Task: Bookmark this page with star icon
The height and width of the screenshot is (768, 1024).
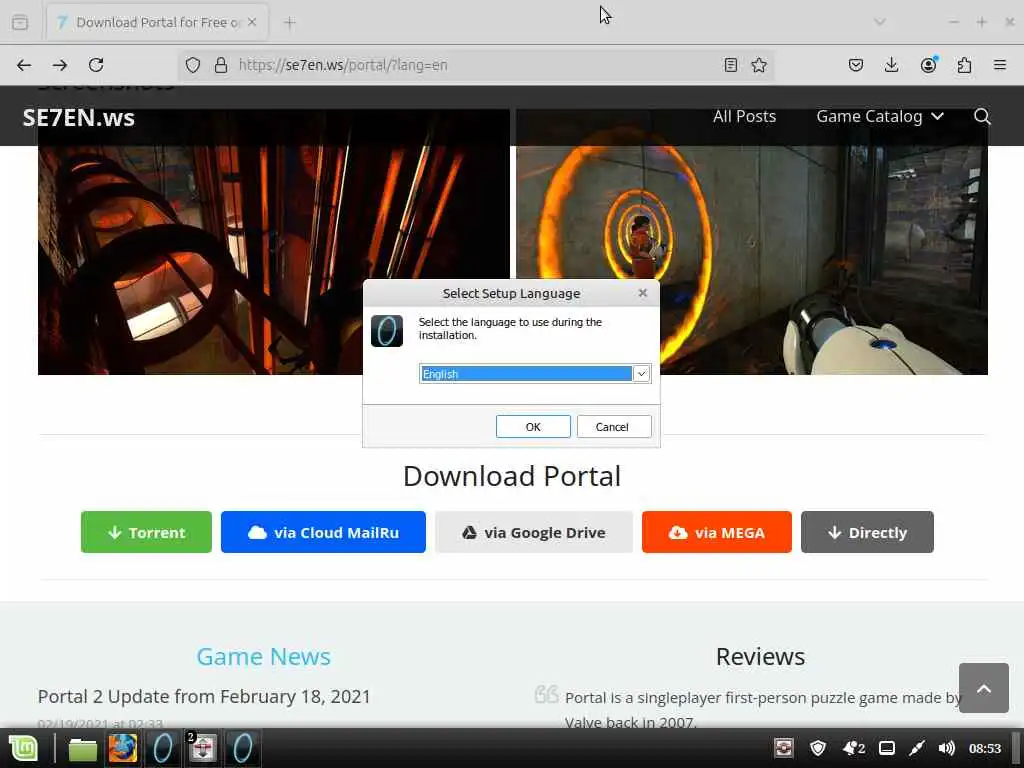Action: tap(759, 65)
